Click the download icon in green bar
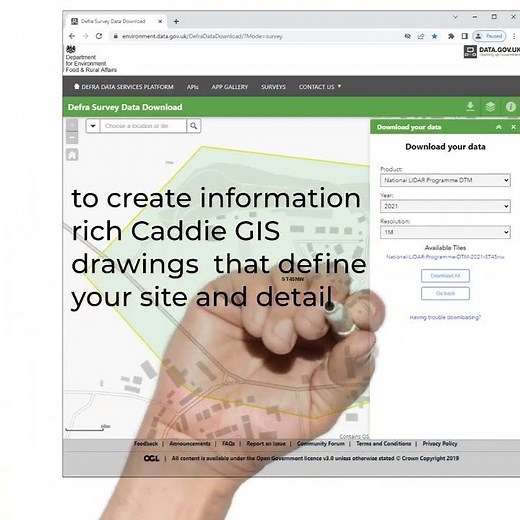Image resolution: width=520 pixels, height=520 pixels. pyautogui.click(x=470, y=107)
